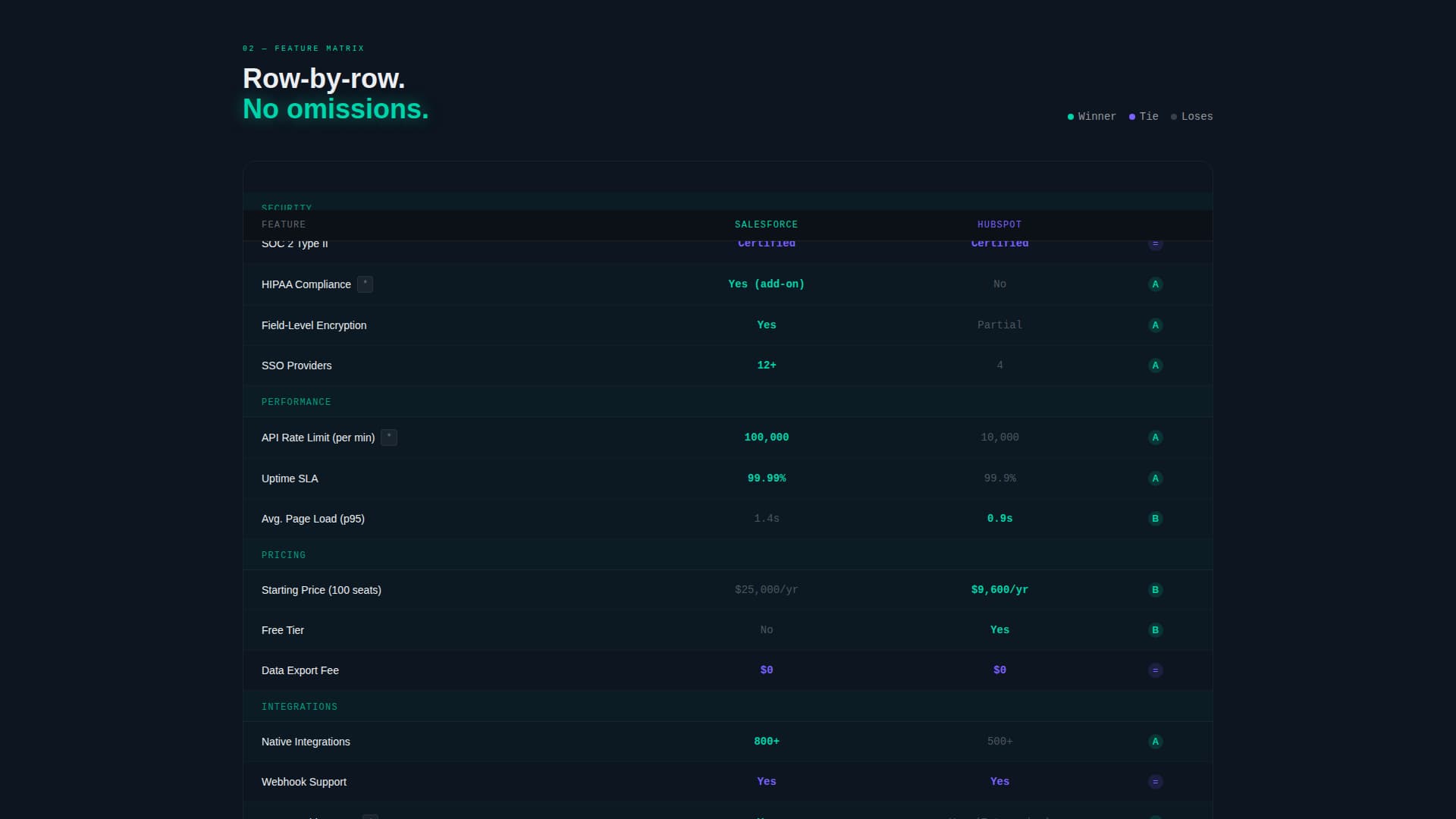Click the green Winner legend dot

click(1071, 117)
